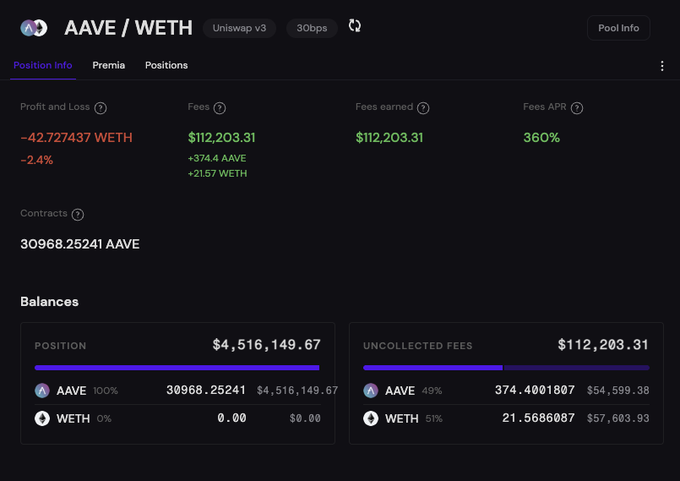The height and width of the screenshot is (481, 680).
Task: Click AAVE token icon in Uncollected Fees
Action: tap(371, 391)
